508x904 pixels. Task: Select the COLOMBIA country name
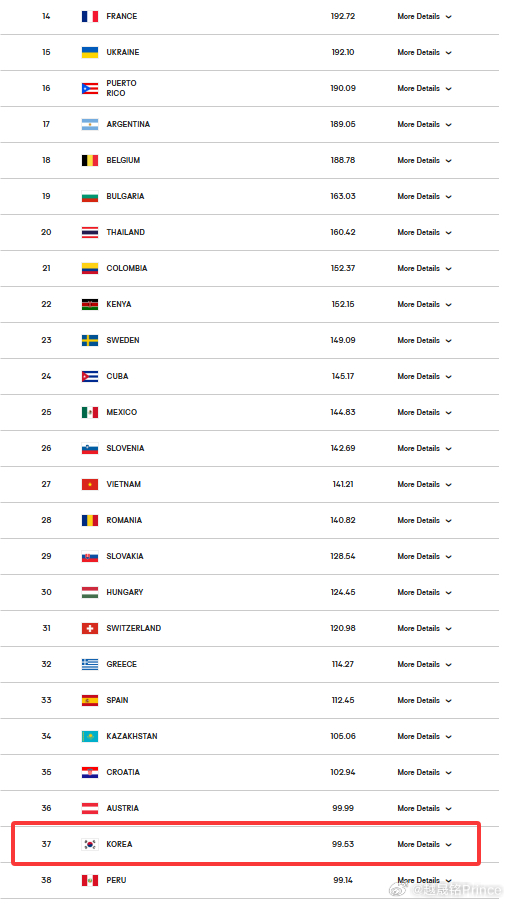[126, 268]
